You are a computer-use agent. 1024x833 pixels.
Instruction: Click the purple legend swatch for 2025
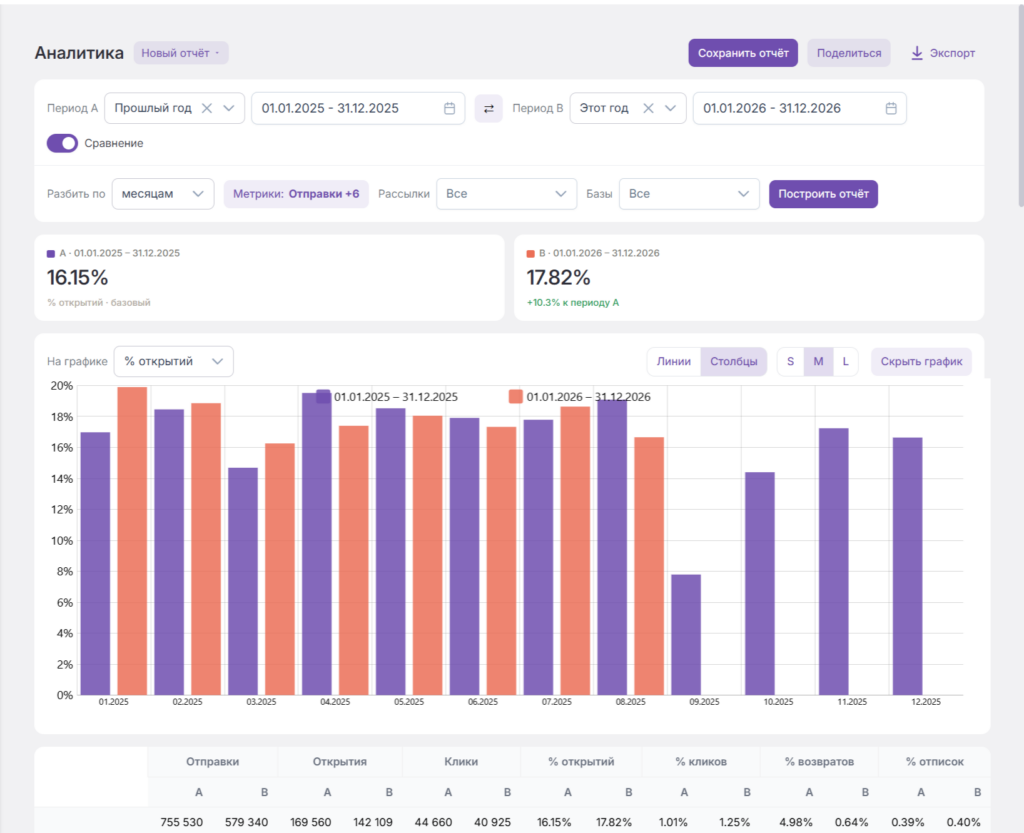[323, 396]
